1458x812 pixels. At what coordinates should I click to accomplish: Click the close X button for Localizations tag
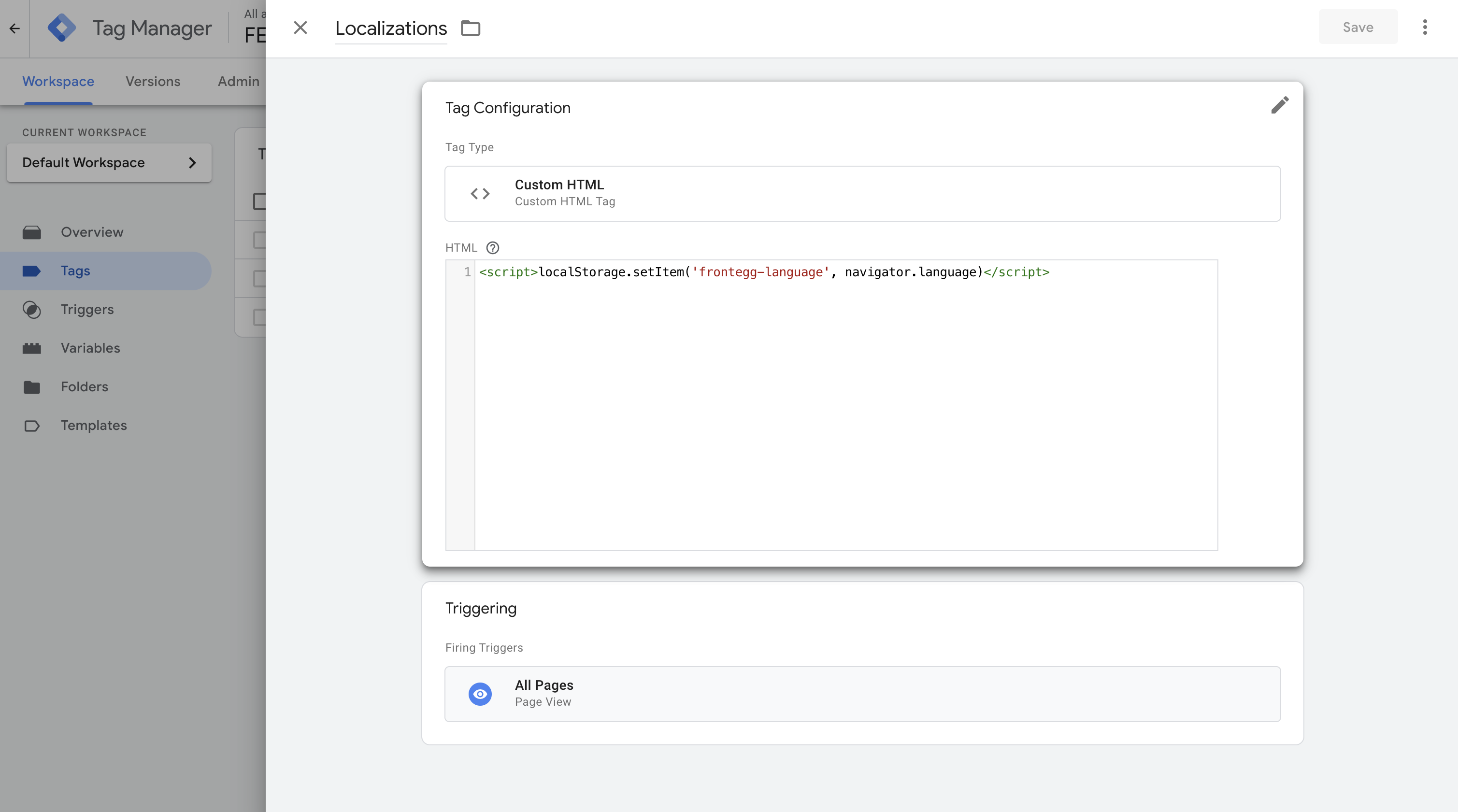coord(299,27)
